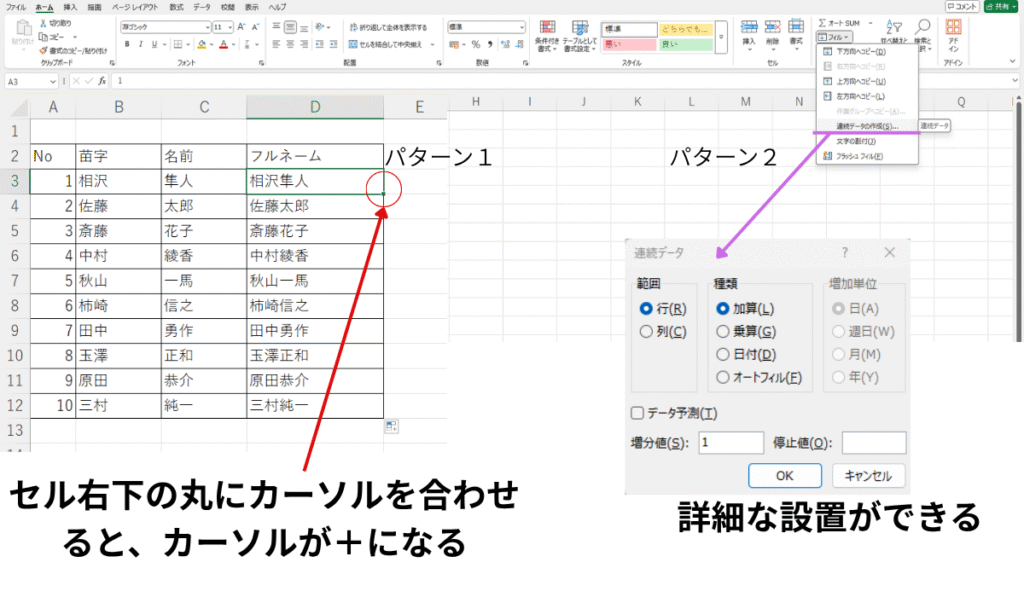Expand the フィル dropdown button

(832, 36)
